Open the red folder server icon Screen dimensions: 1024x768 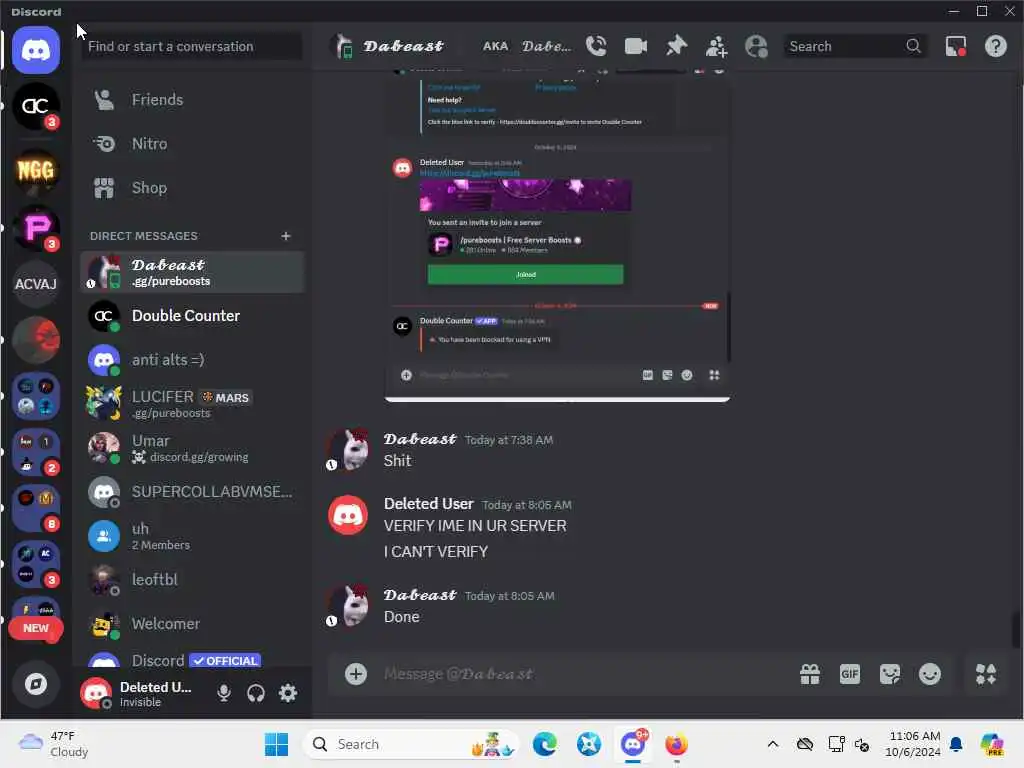coord(36,340)
